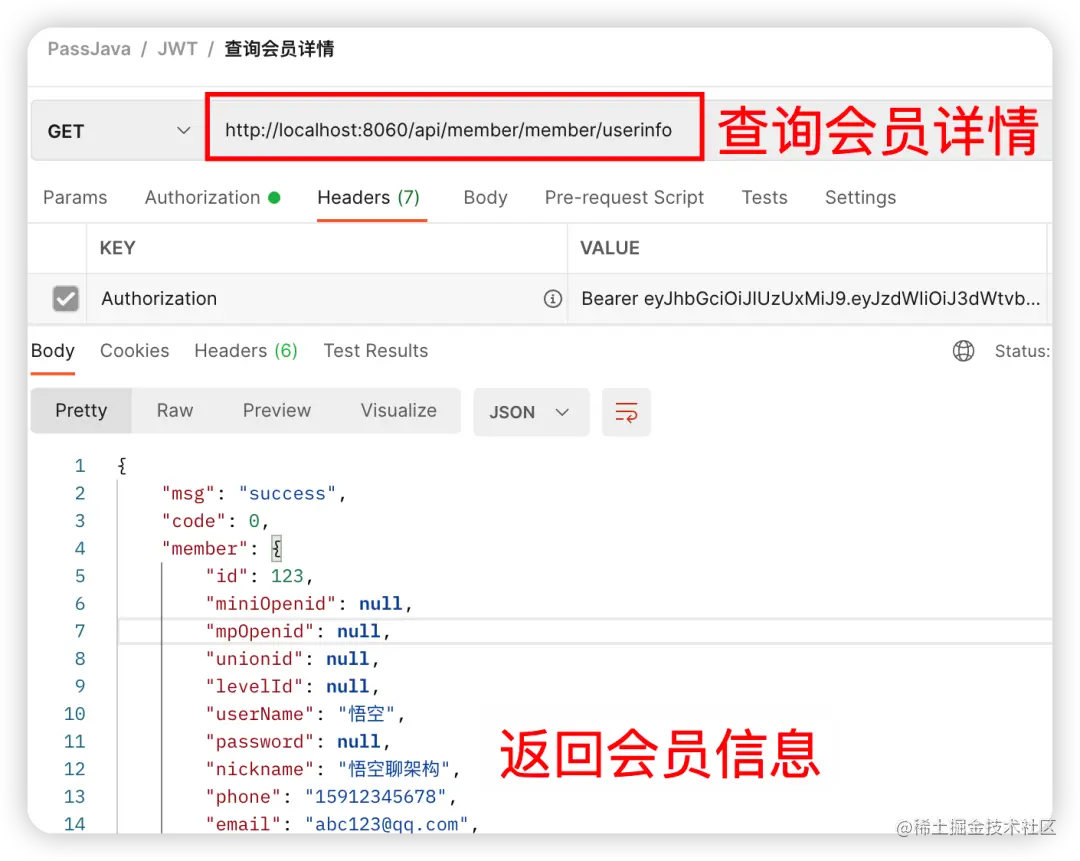Click the info icon on the Authorization header row
The width and height of the screenshot is (1080, 861).
coord(552,298)
